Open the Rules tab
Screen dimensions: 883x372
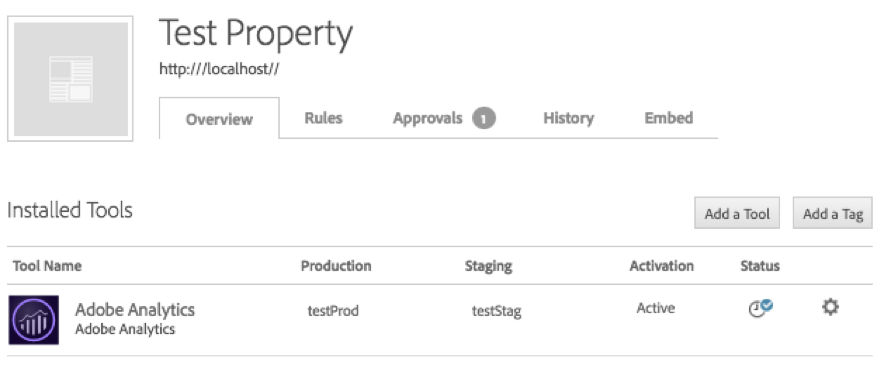[323, 118]
